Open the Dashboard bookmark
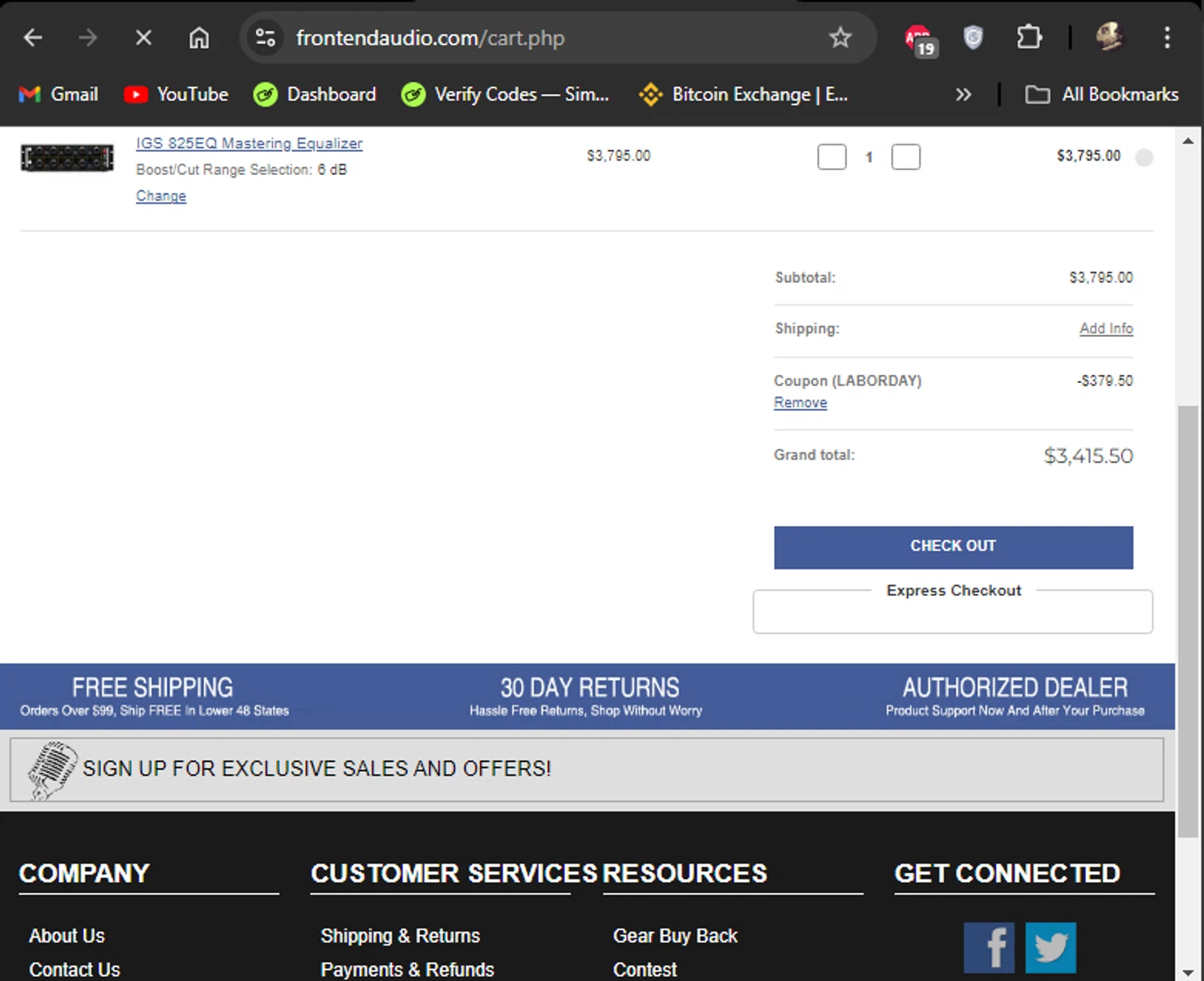This screenshot has width=1204, height=981. tap(315, 95)
